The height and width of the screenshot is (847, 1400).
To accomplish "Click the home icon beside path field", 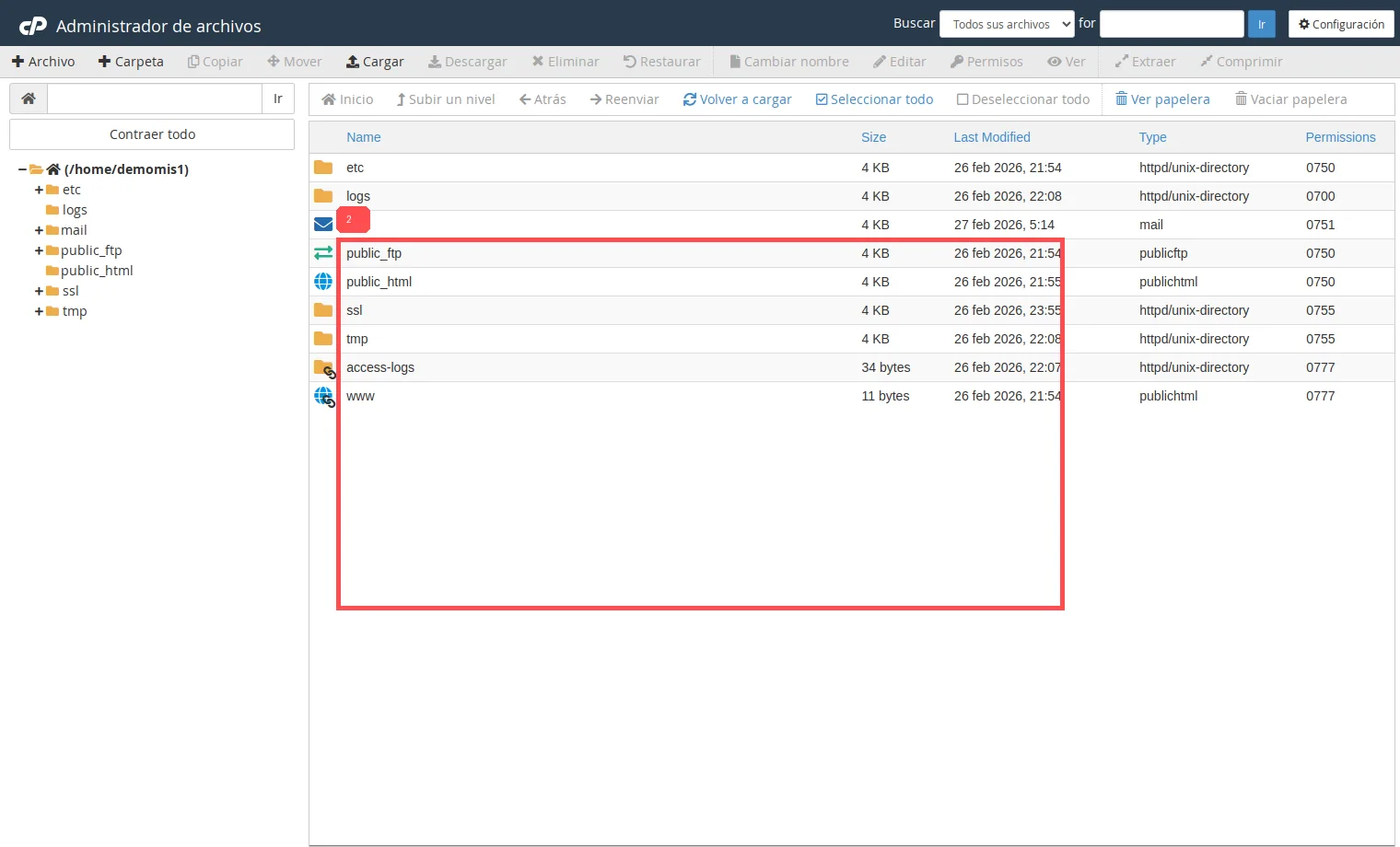I will [x=29, y=99].
